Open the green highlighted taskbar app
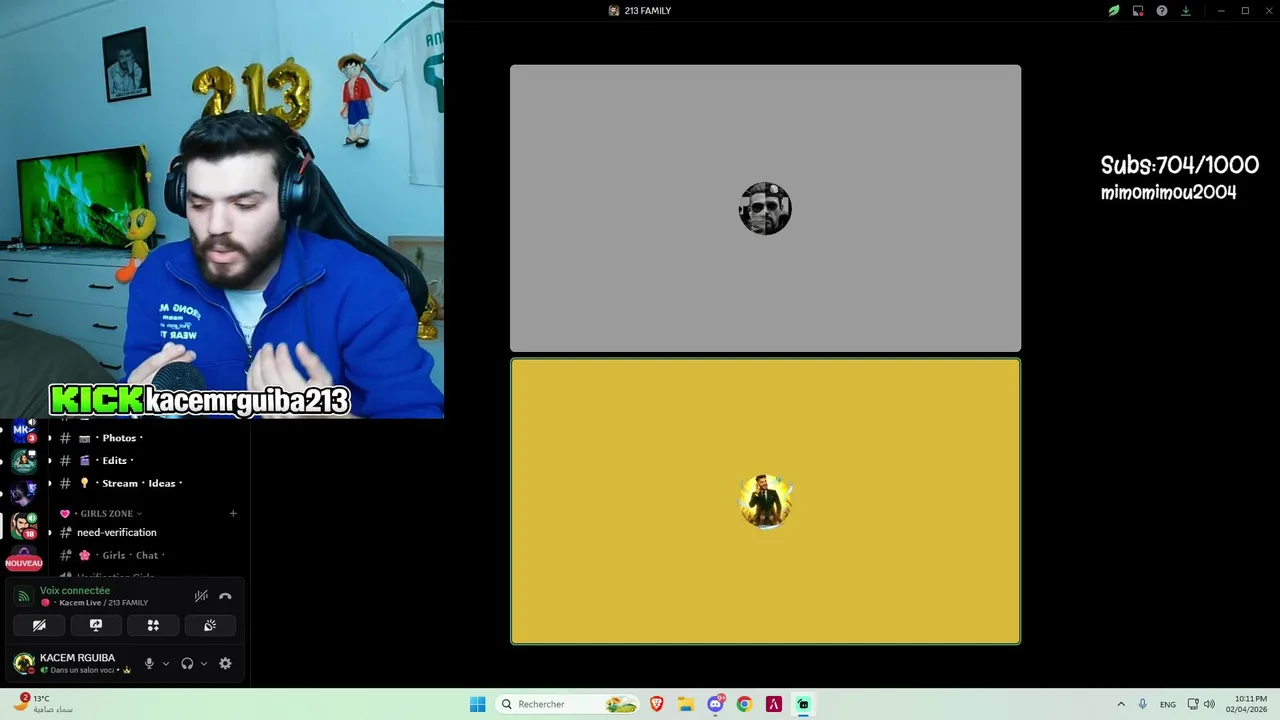This screenshot has width=1280, height=720. (803, 704)
